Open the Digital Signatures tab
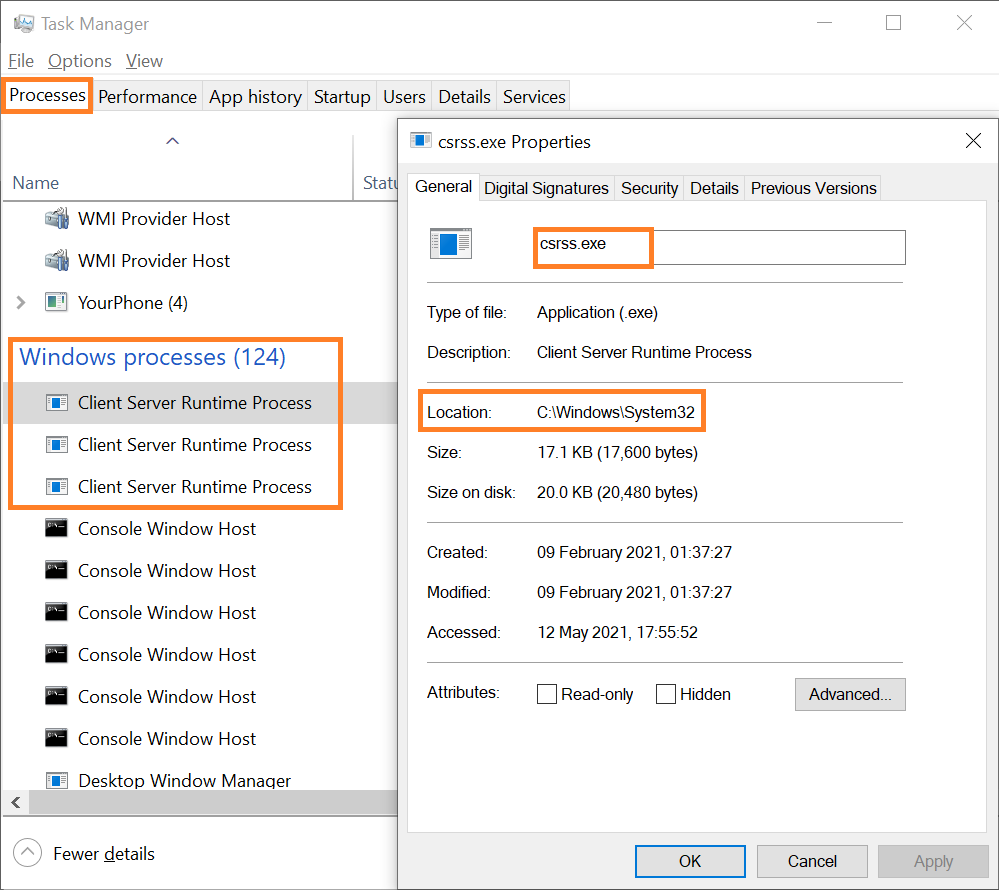The image size is (999, 890). click(x=546, y=189)
